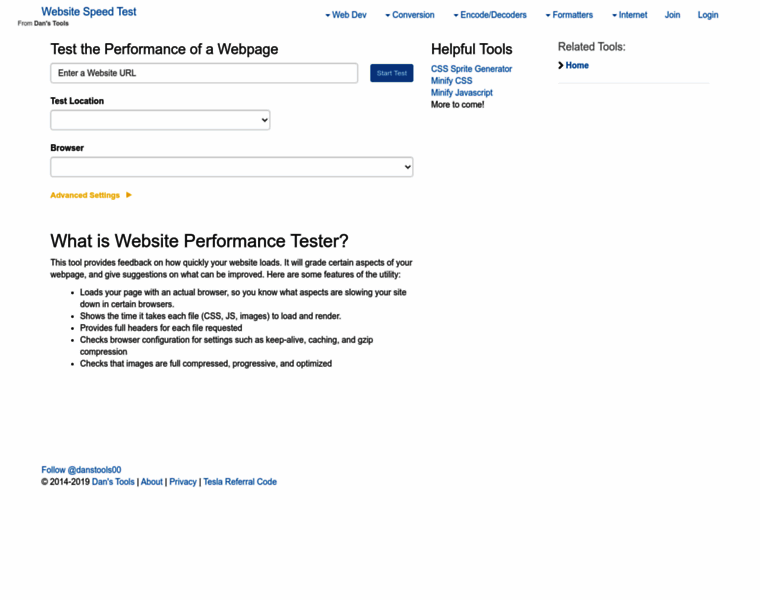The width and height of the screenshot is (760, 600).
Task: Click 'What is Website Performance Tester?' heading
Action: [x=199, y=241]
